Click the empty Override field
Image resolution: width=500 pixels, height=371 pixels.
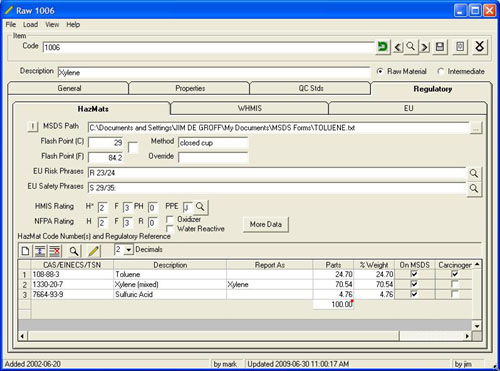(x=213, y=158)
